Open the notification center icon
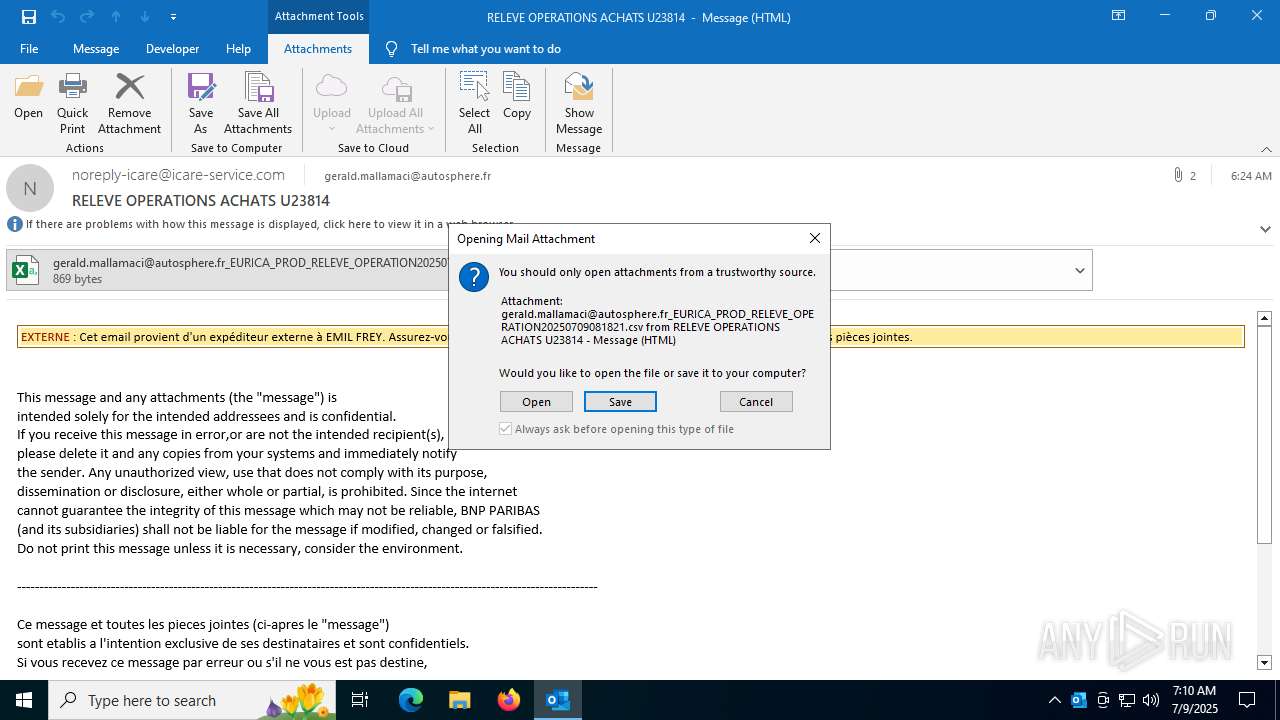Viewport: 1280px width, 720px height. (1247, 700)
